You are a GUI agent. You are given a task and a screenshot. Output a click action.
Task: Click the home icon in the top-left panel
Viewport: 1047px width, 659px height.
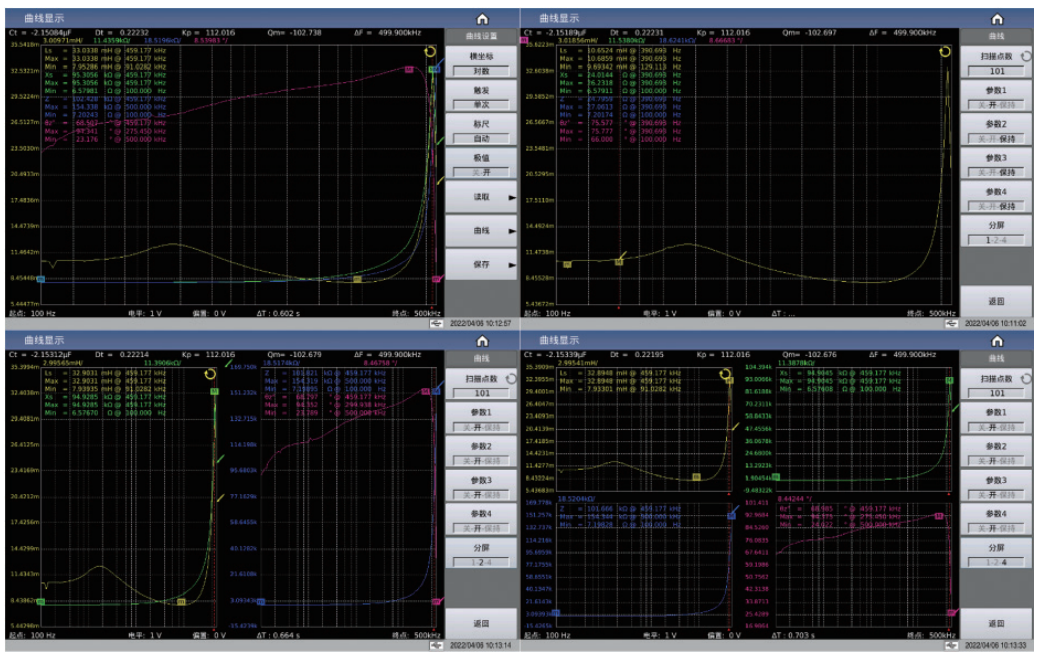tap(482, 19)
